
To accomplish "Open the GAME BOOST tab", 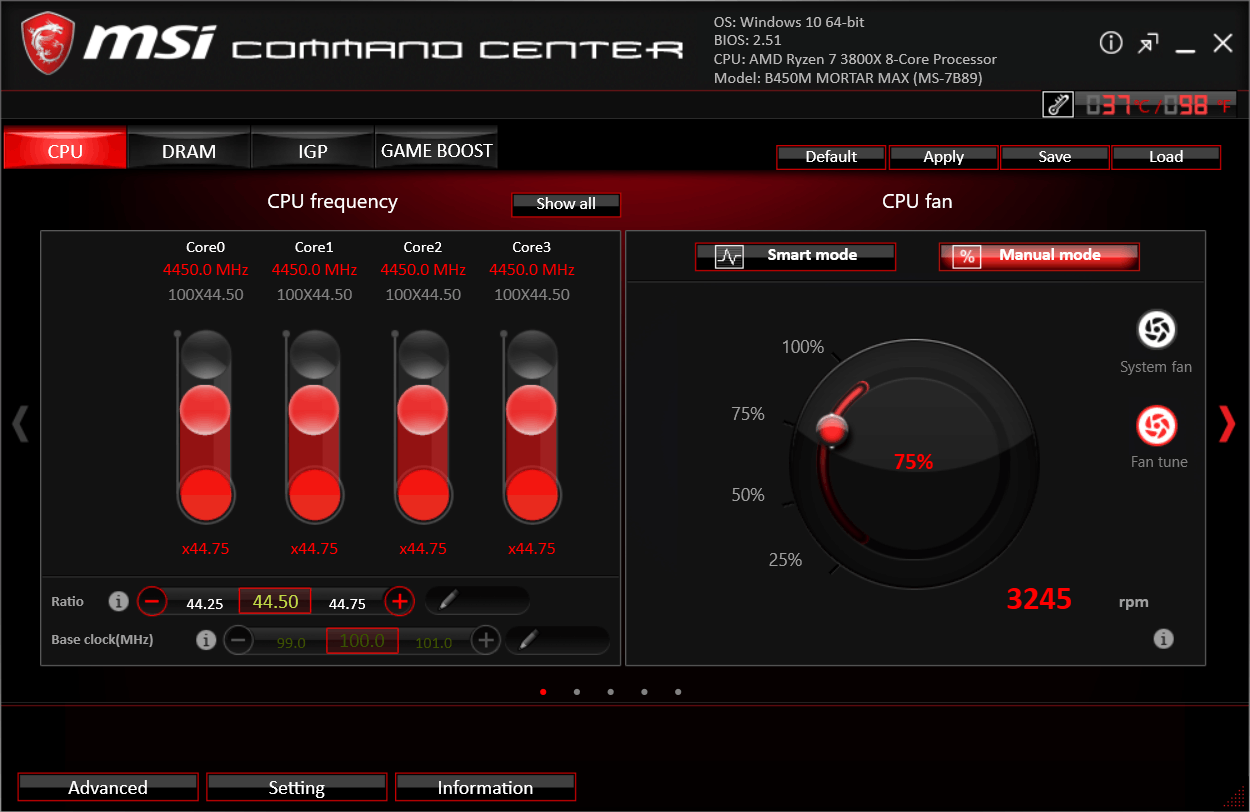I will point(437,149).
